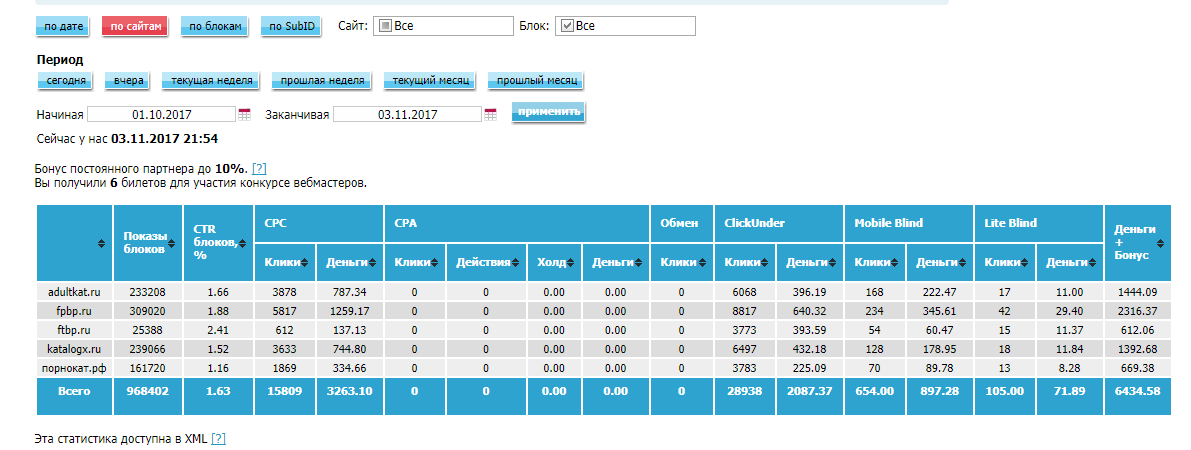Choose the 'прошлый месяц' period button
The width and height of the screenshot is (1191, 450).
[x=534, y=81]
